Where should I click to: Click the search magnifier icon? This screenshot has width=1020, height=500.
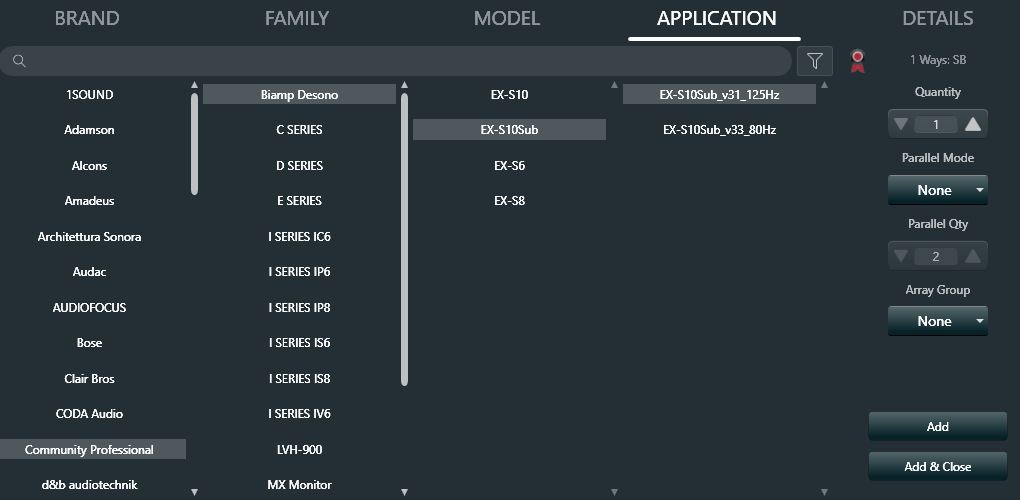[x=20, y=61]
